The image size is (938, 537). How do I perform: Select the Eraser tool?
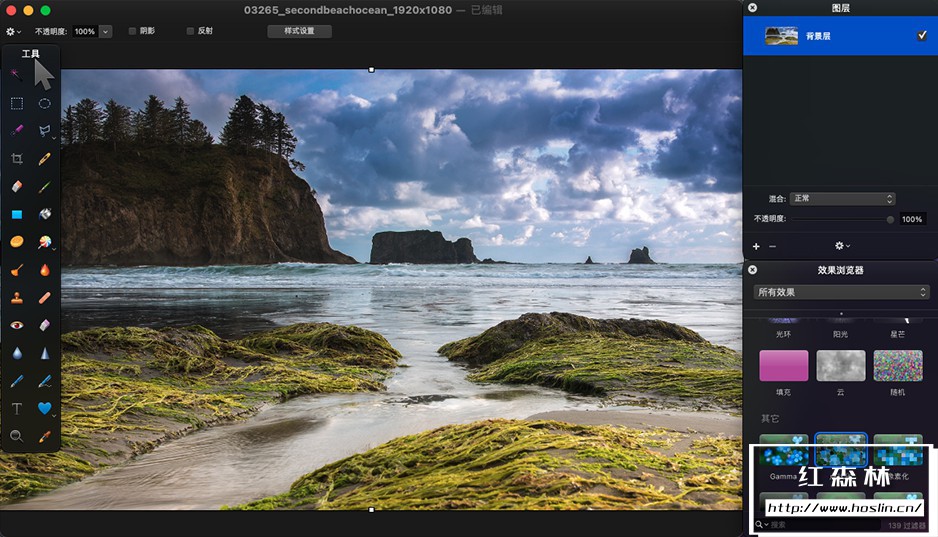tap(17, 187)
